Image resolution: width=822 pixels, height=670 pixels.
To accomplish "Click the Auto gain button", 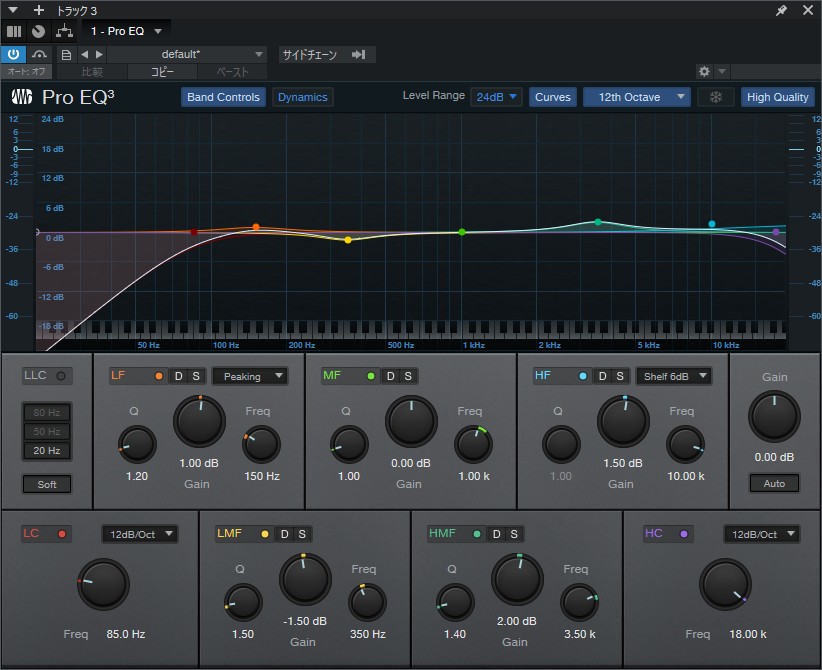I will 774,483.
